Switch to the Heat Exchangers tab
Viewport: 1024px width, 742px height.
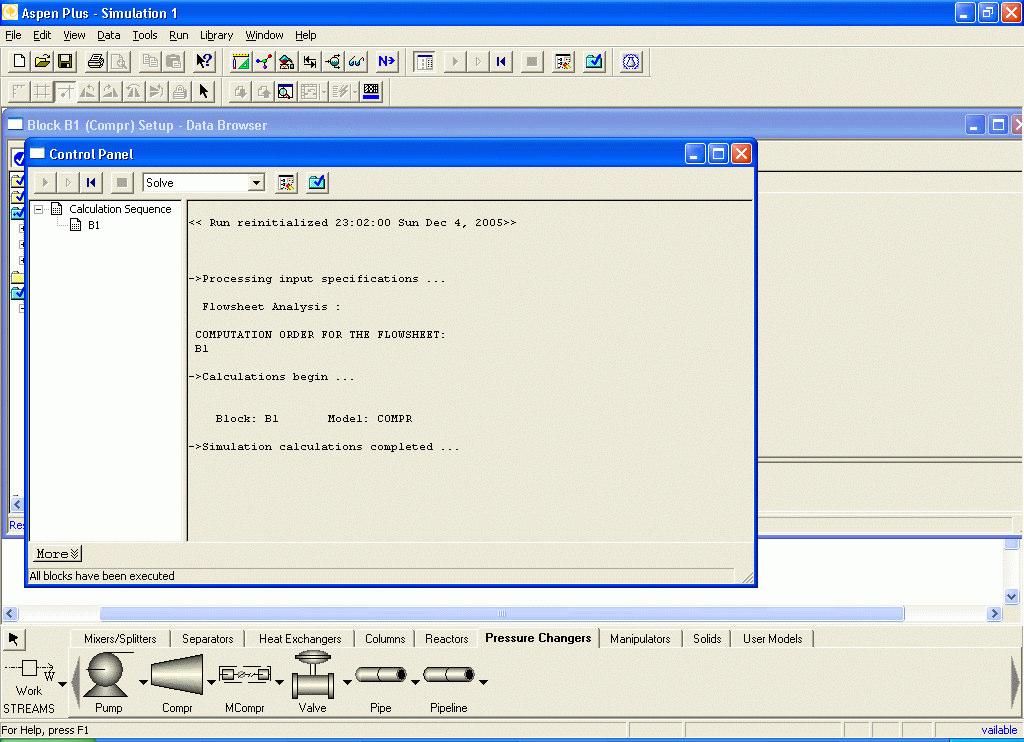300,639
